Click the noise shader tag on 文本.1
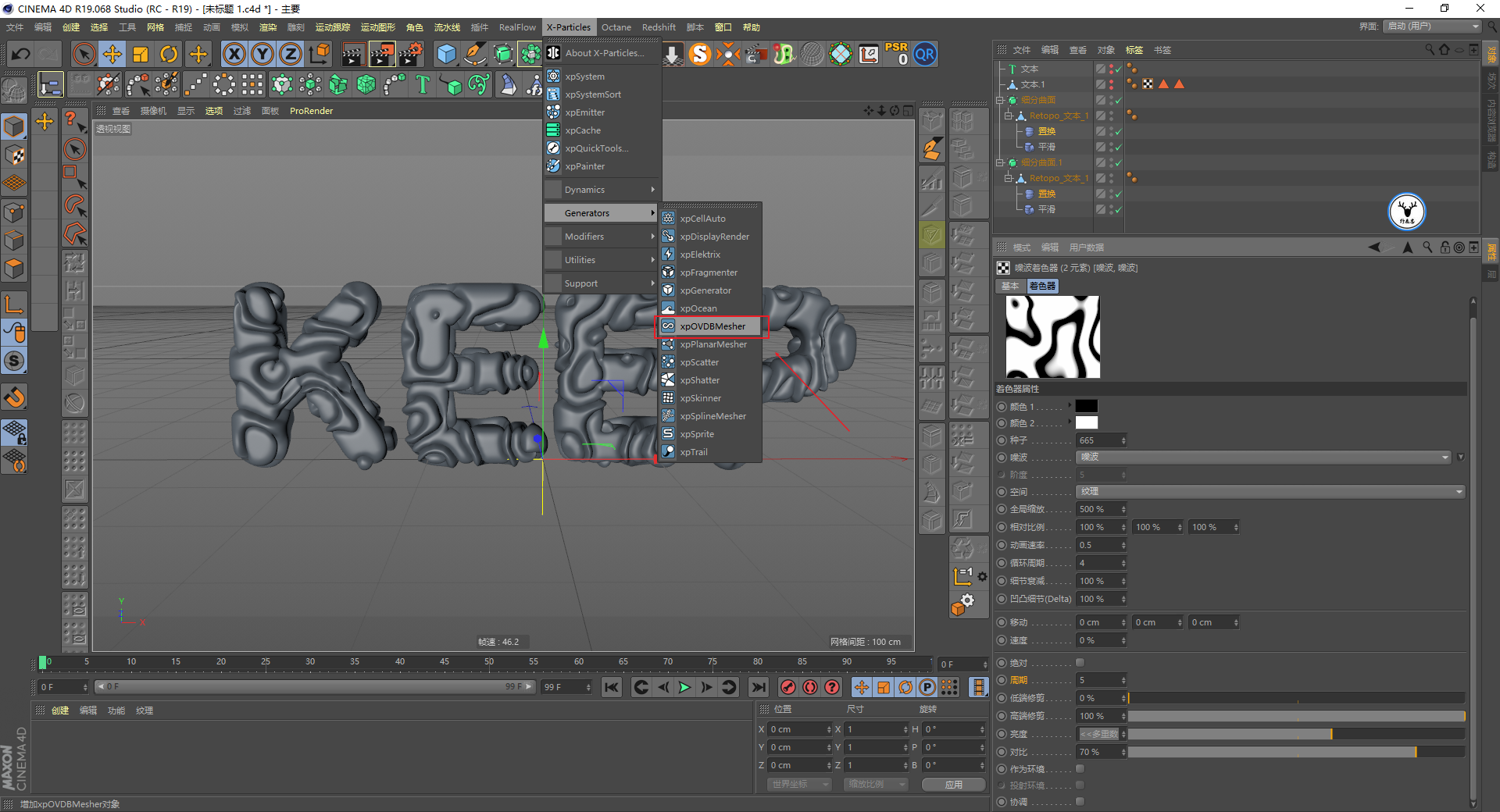 (x=1148, y=84)
